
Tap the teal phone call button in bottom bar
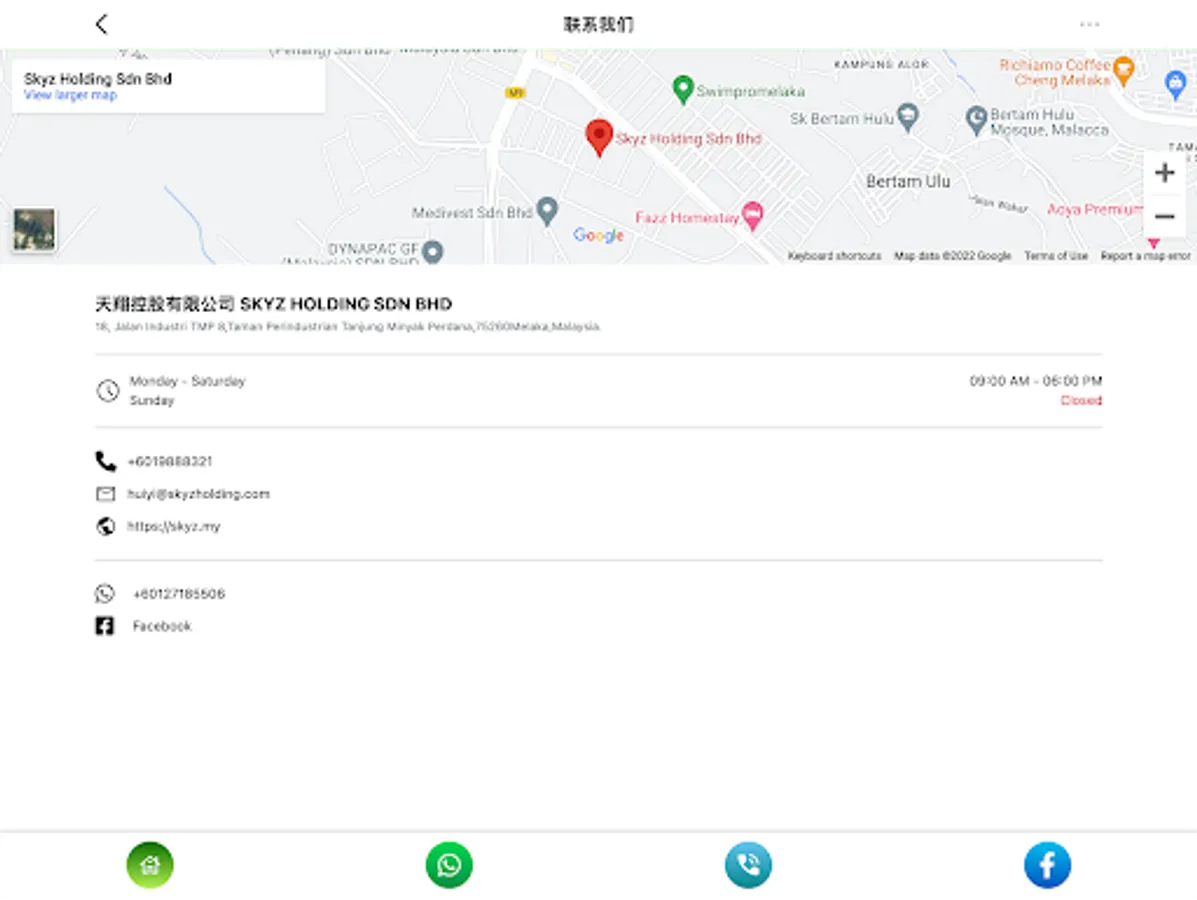point(748,865)
